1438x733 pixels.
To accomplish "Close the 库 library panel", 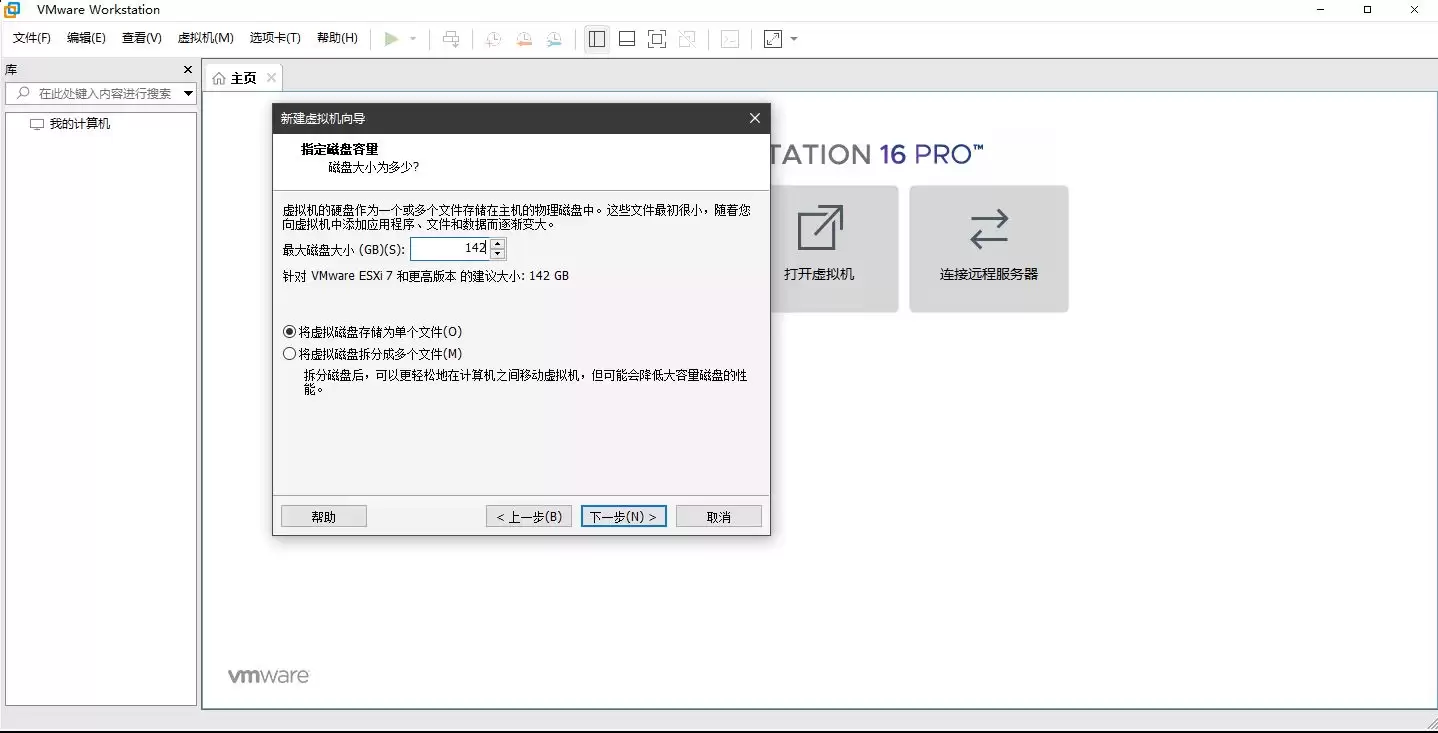I will click(x=187, y=70).
